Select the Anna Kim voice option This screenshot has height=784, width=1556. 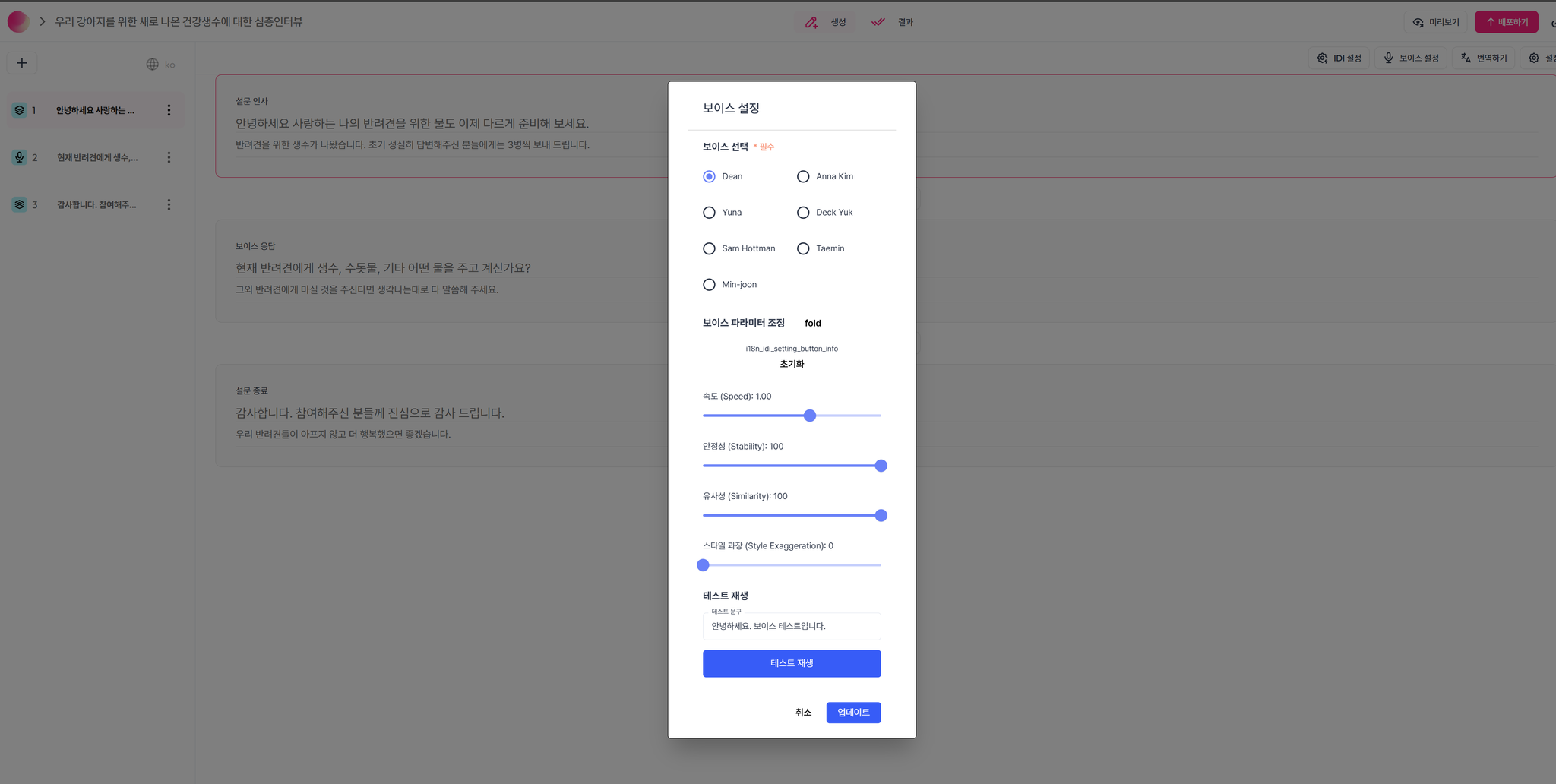tap(803, 176)
